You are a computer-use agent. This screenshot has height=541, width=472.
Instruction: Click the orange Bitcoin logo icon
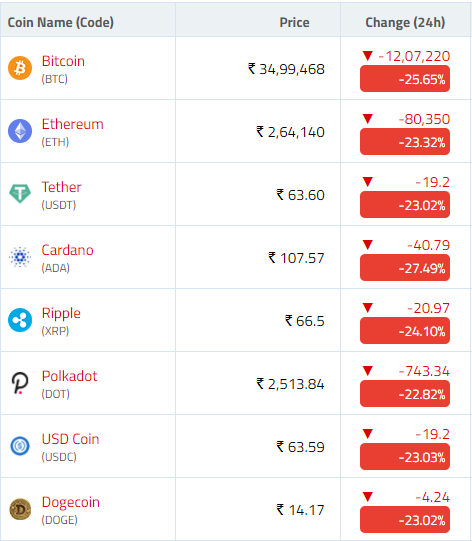20,68
